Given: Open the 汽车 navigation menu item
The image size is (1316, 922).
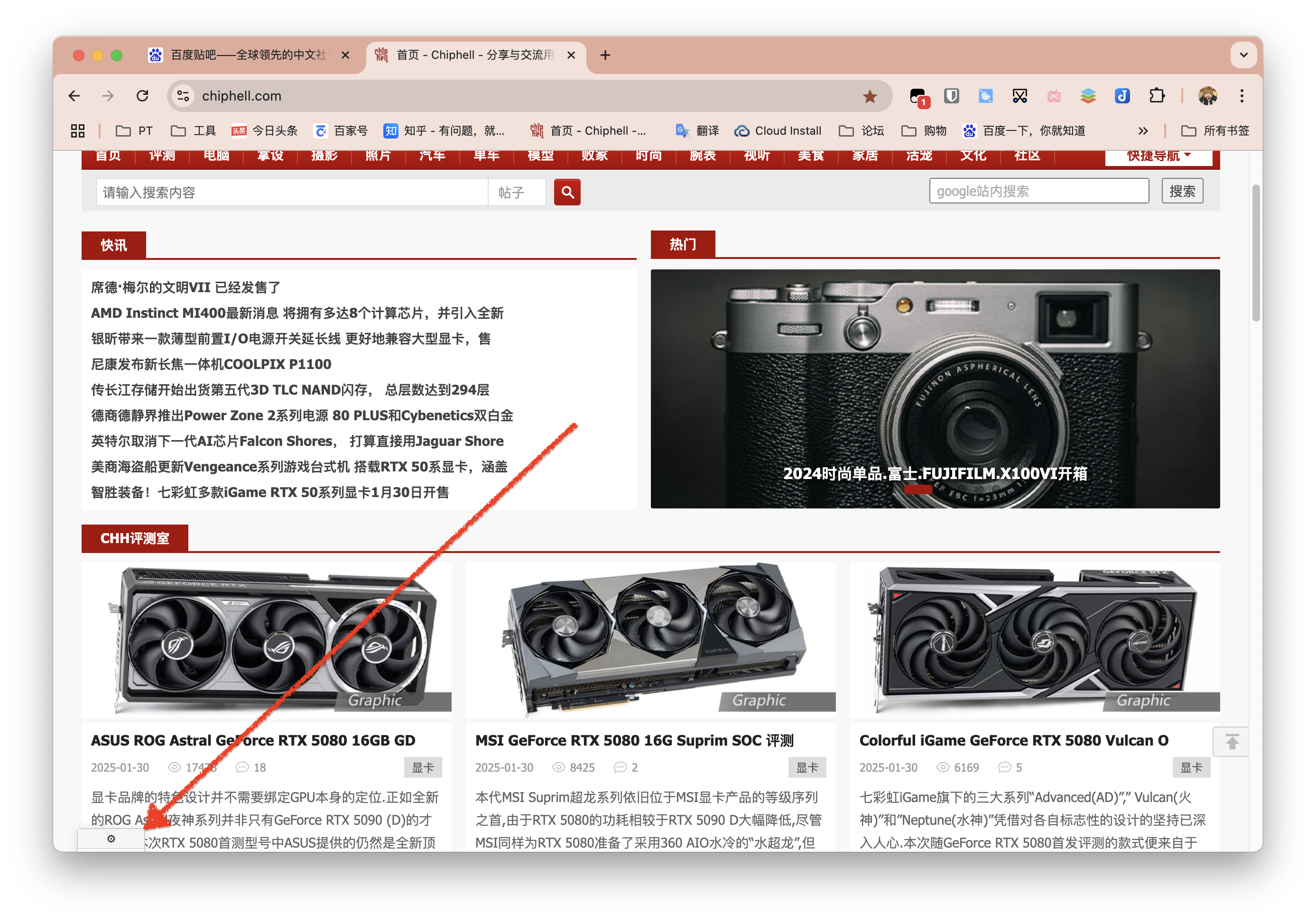Looking at the screenshot, I should click(432, 157).
